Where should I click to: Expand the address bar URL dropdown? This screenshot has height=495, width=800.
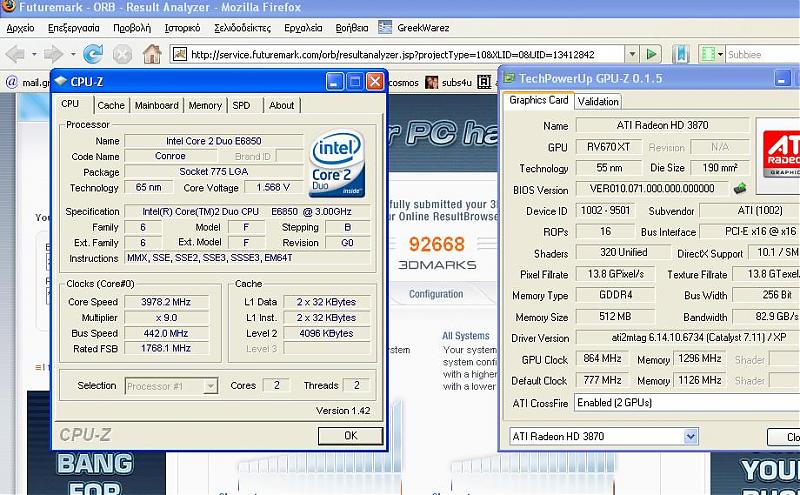pyautogui.click(x=632, y=54)
